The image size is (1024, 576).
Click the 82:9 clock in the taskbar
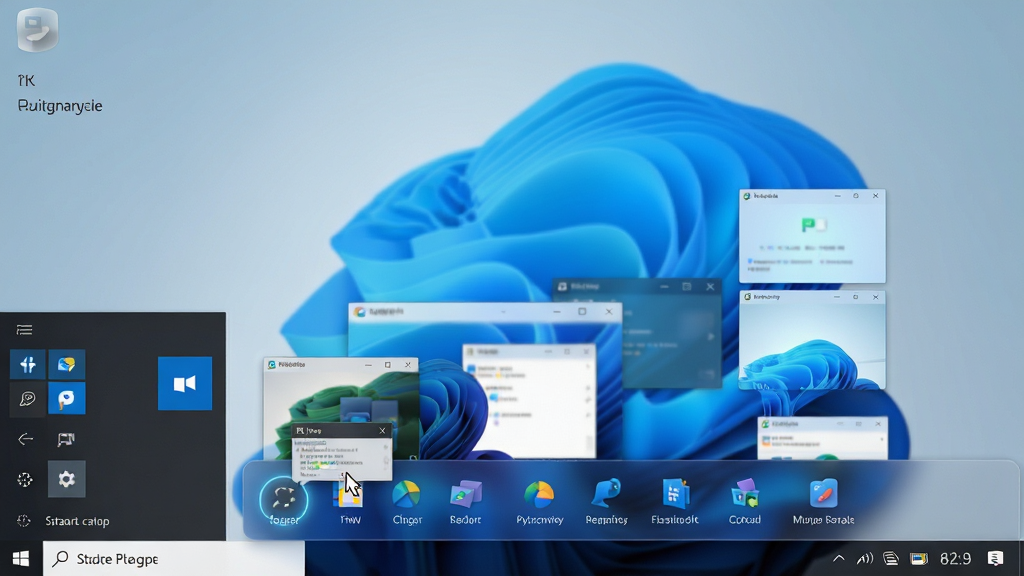pos(955,558)
